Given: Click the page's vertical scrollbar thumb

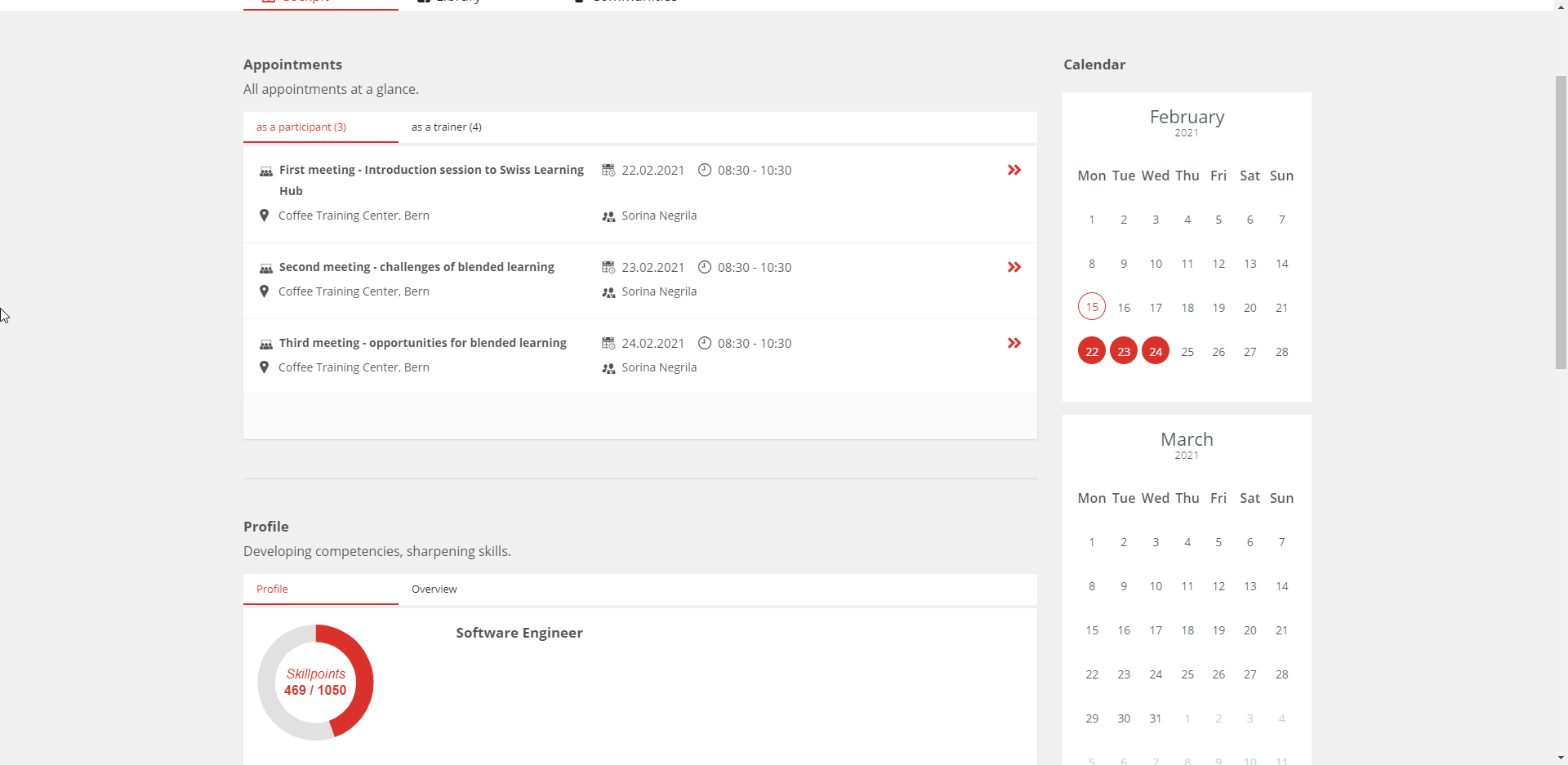Looking at the screenshot, I should [1561, 220].
